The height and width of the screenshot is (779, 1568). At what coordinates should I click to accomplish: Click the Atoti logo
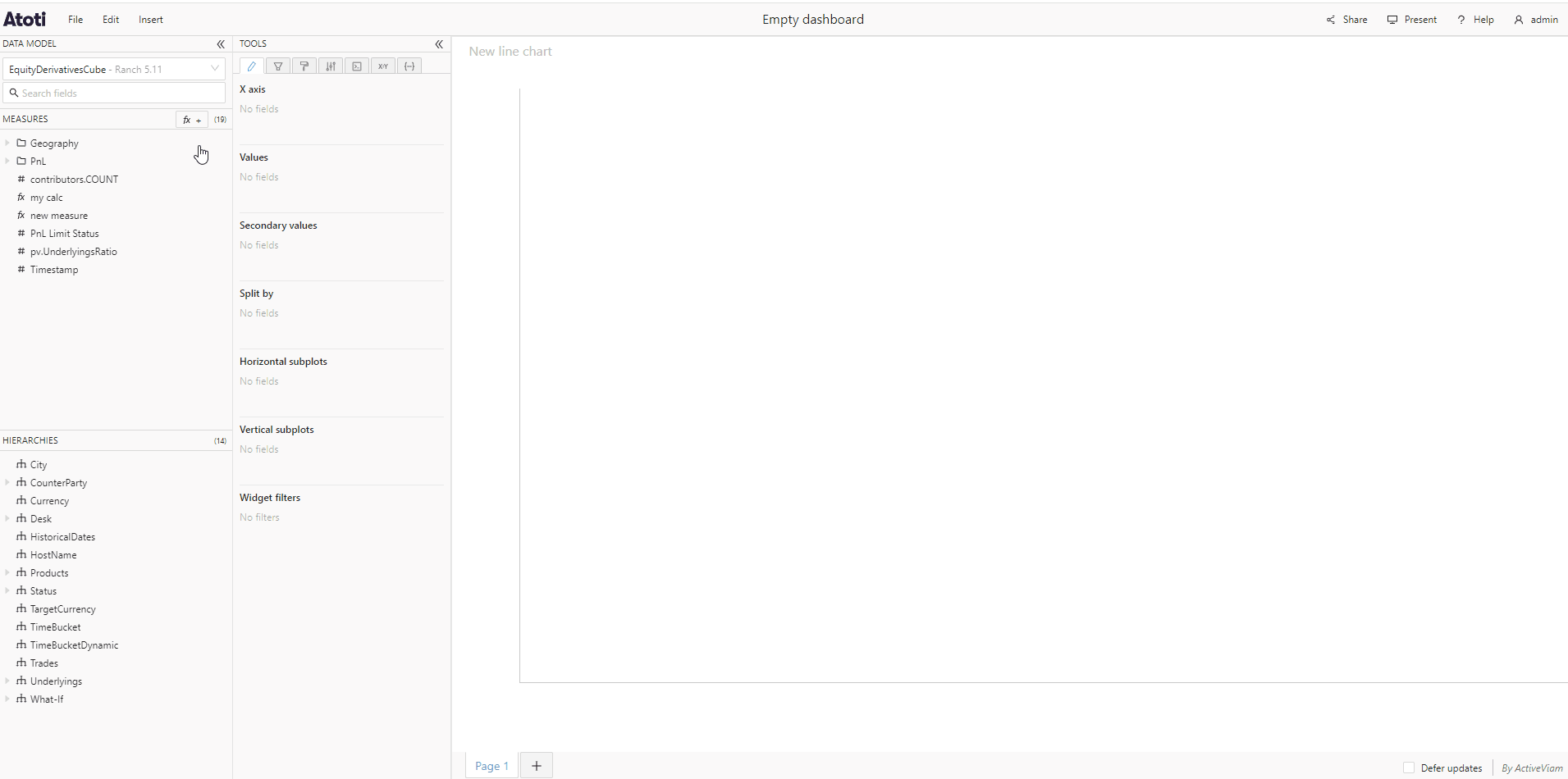[25, 19]
